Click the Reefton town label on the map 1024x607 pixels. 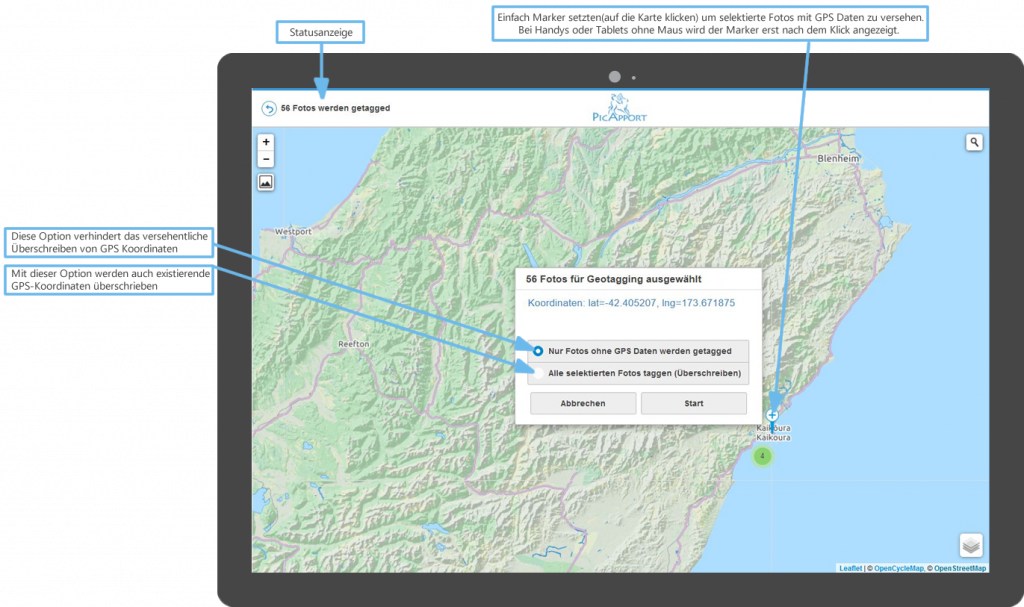(354, 343)
